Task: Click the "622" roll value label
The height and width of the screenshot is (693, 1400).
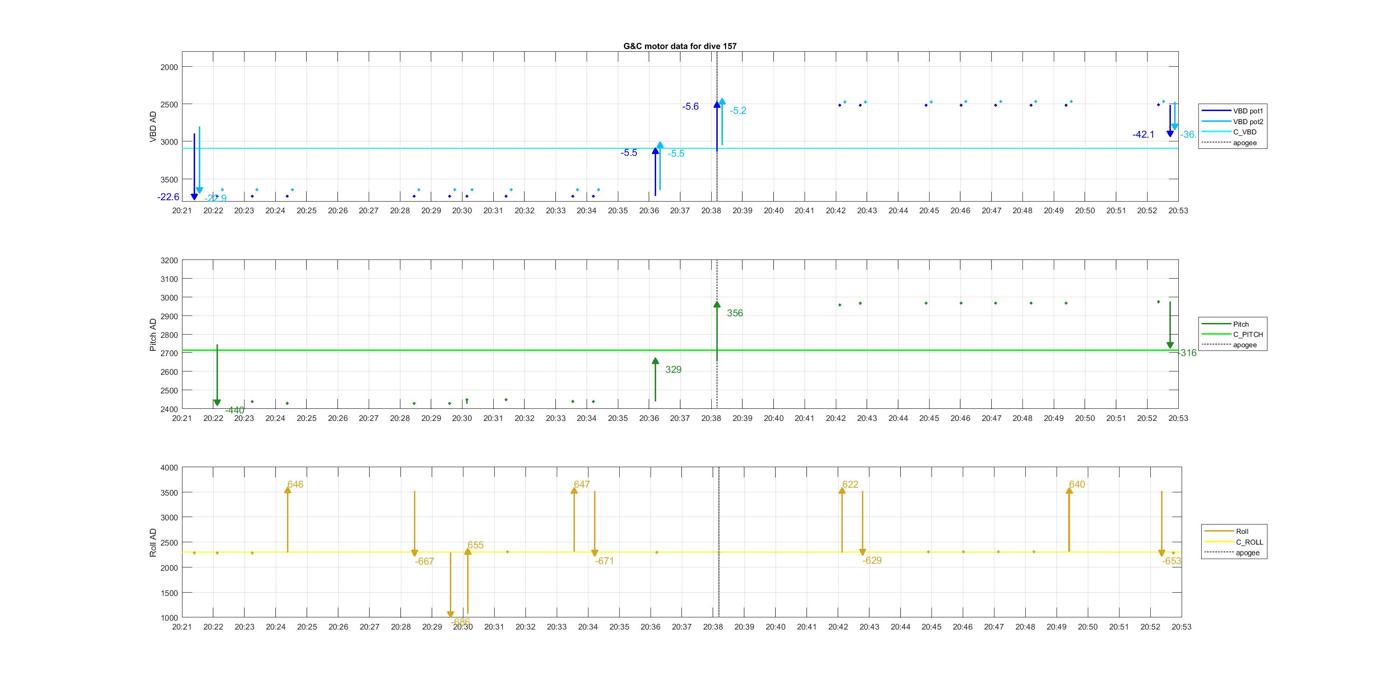Action: (x=850, y=484)
